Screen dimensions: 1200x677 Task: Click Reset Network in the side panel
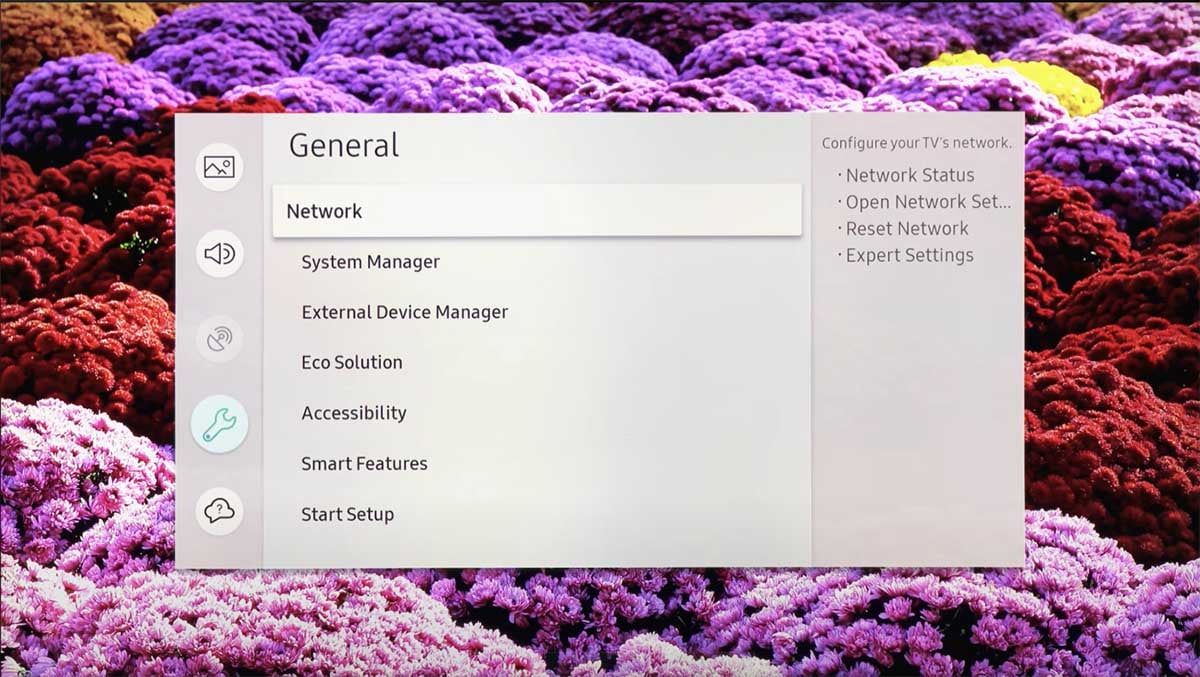coord(907,228)
